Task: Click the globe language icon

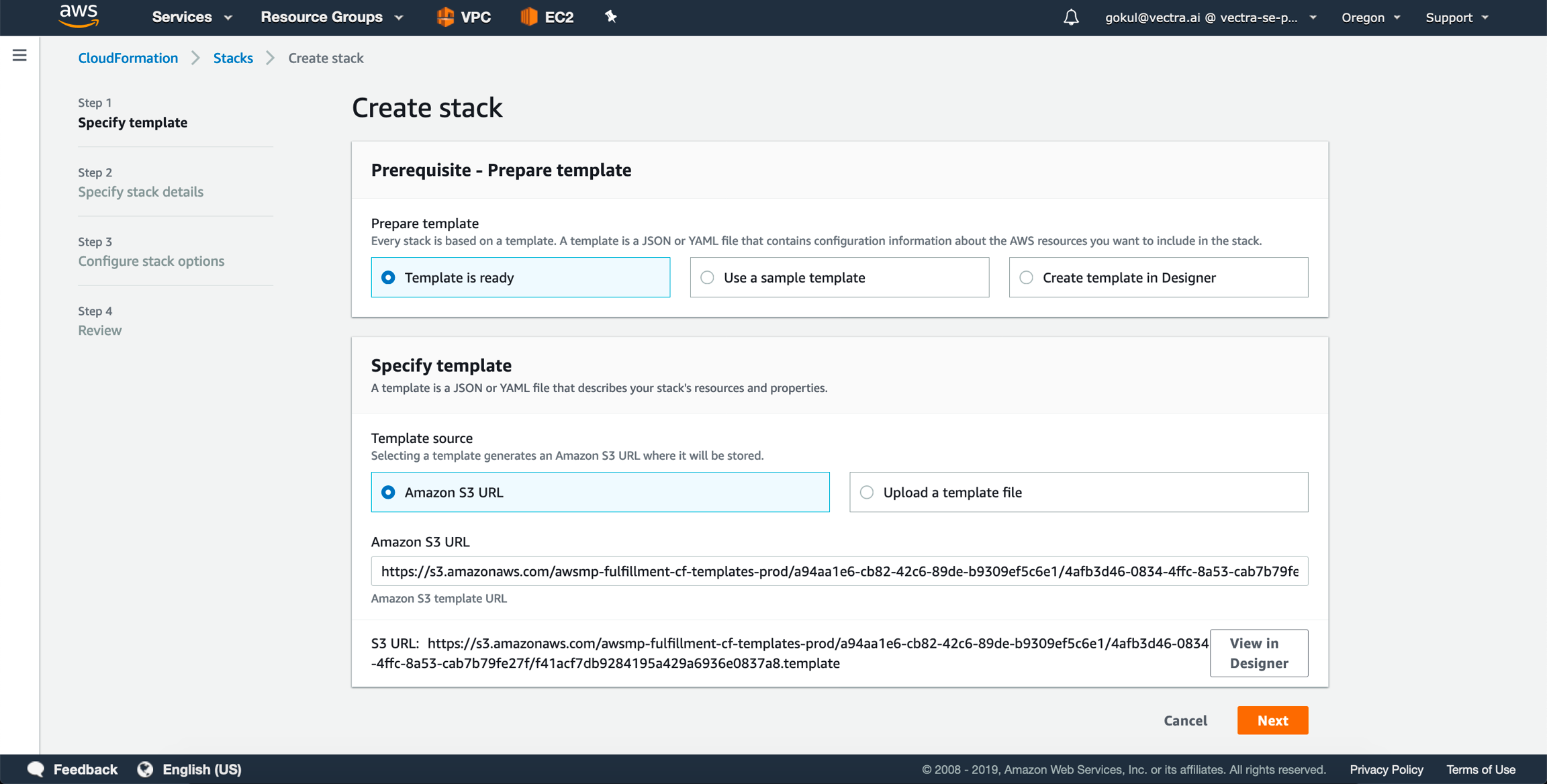Action: click(x=145, y=769)
